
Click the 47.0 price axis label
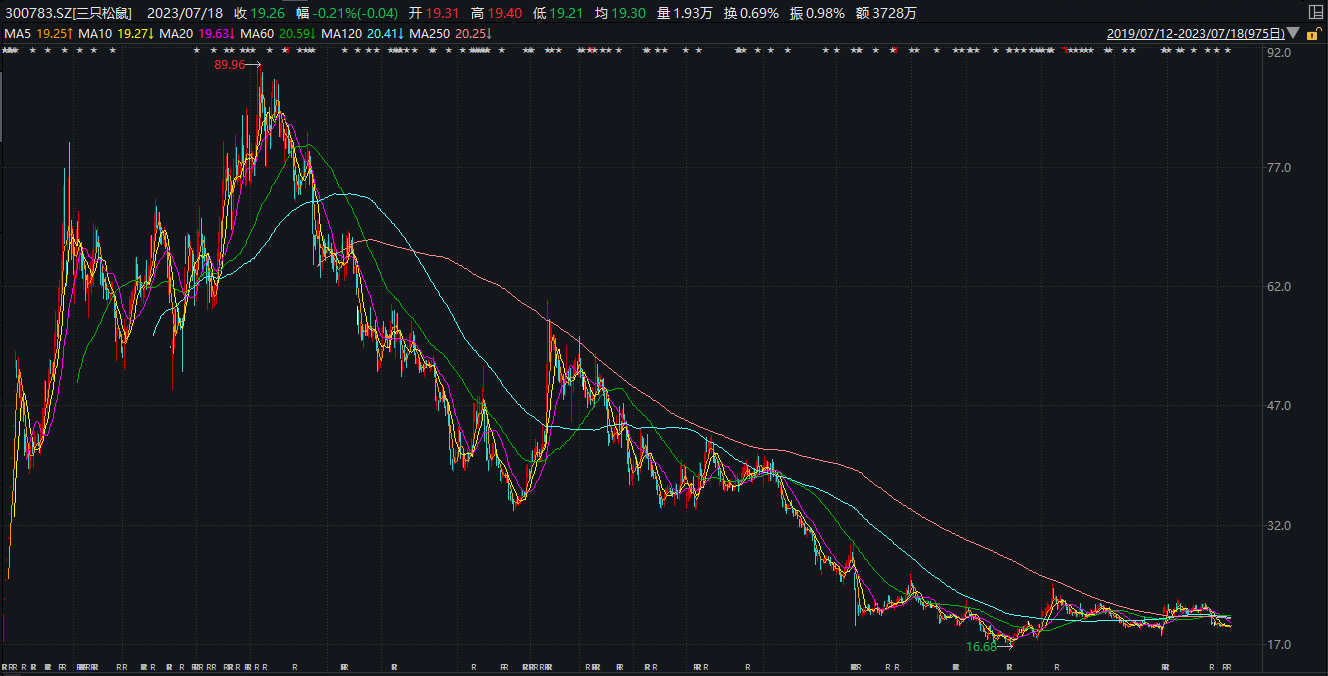tap(1280, 406)
